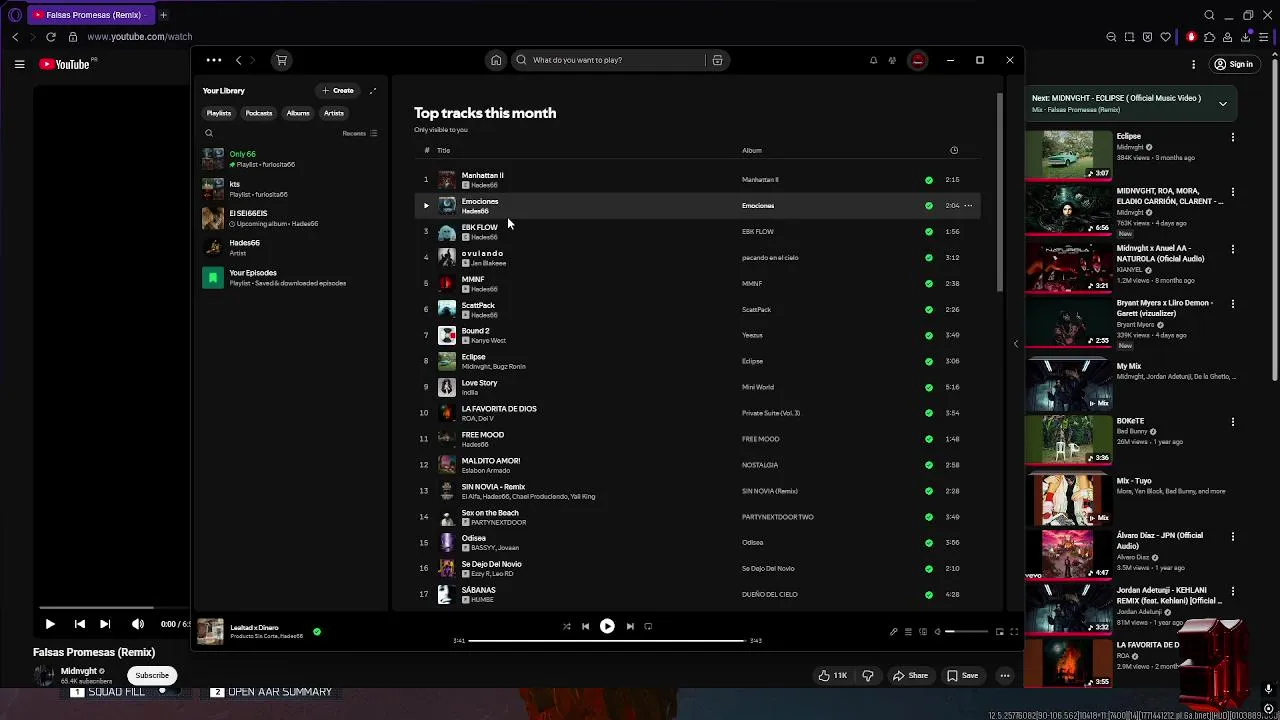Open YouTube hamburger guide menu
The width and height of the screenshot is (1280, 720).
tap(19, 64)
